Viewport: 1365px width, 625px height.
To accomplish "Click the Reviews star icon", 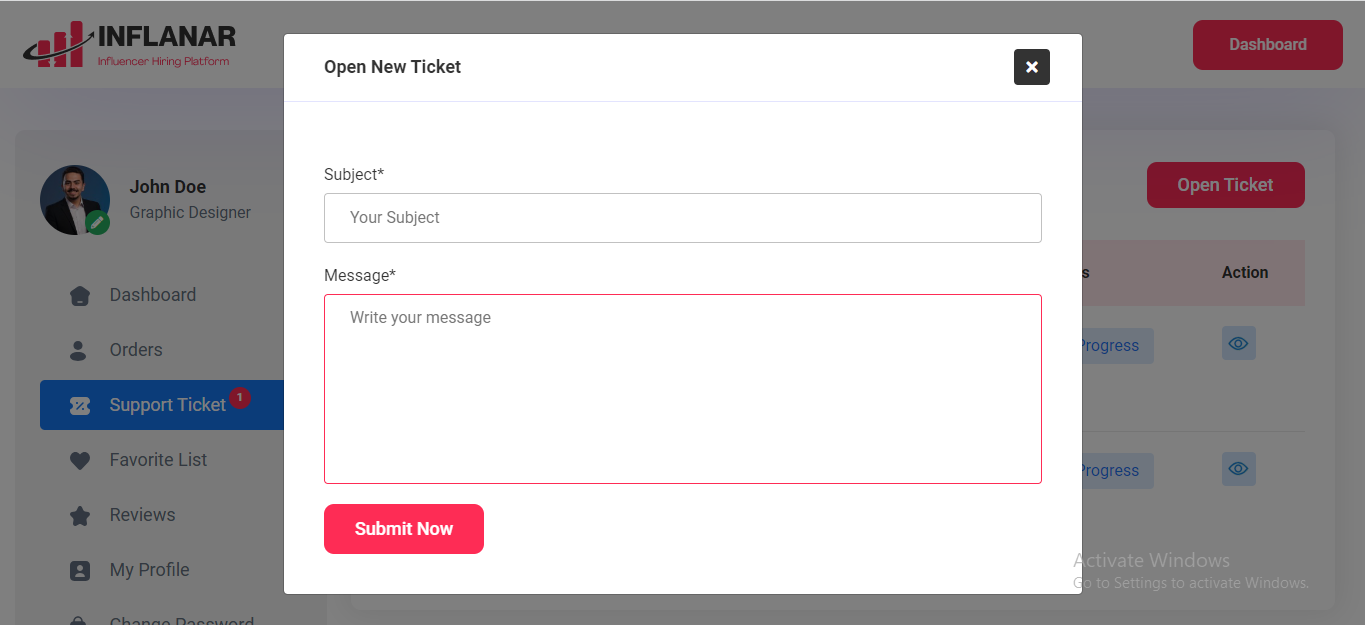I will pyautogui.click(x=80, y=516).
